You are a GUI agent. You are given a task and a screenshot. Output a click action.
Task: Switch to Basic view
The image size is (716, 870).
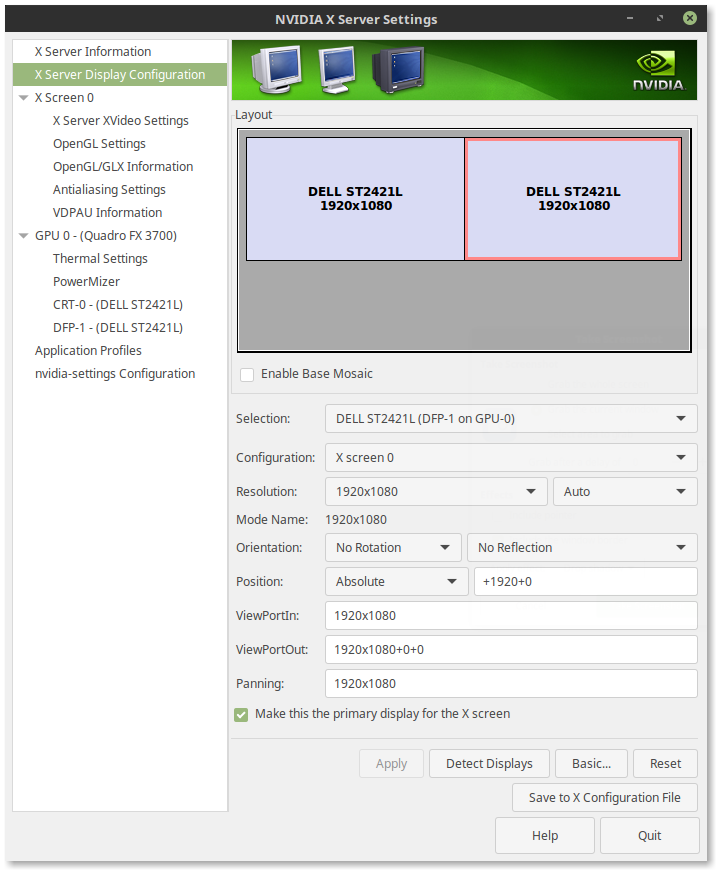pyautogui.click(x=591, y=764)
